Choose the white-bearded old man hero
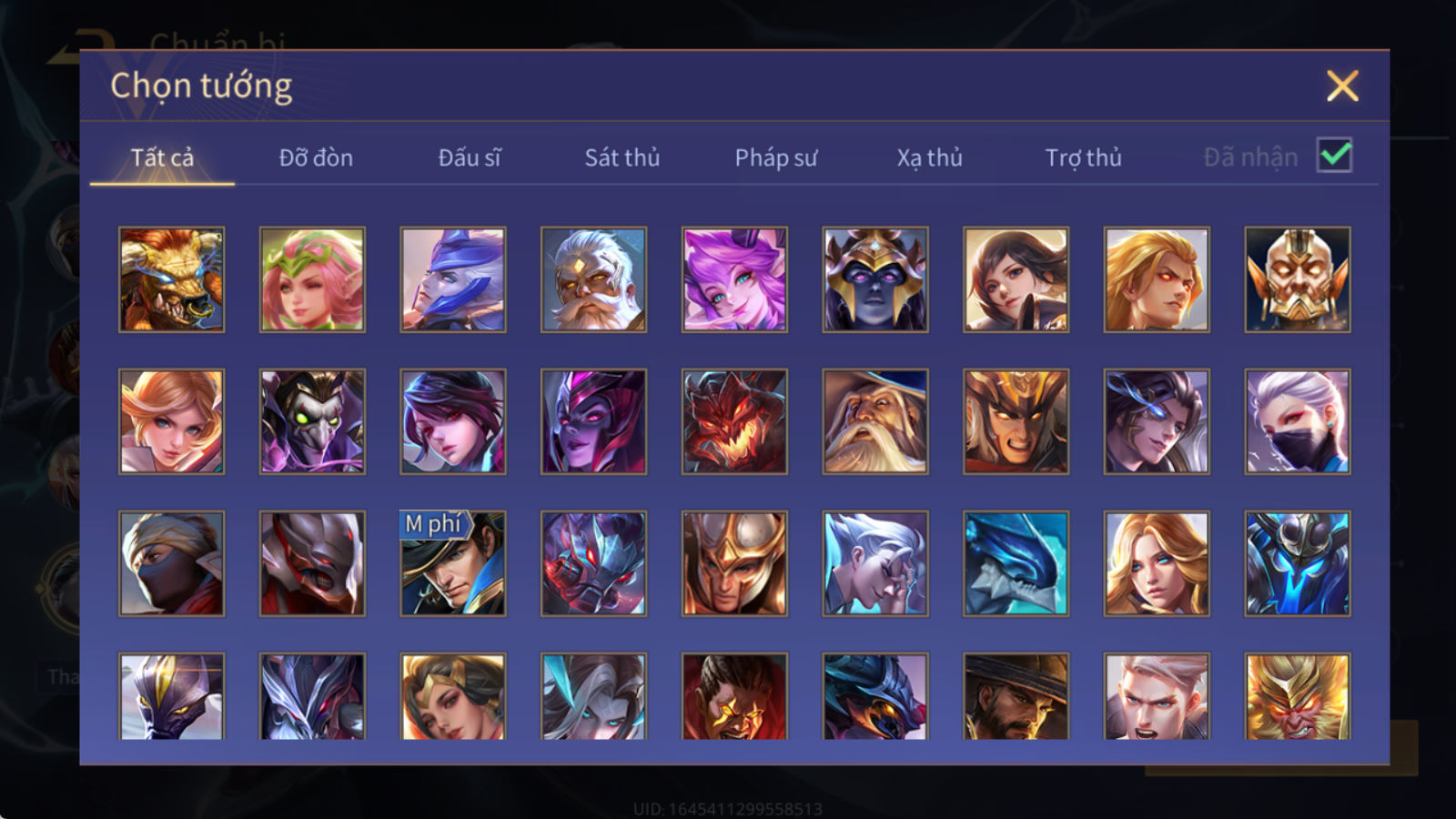Viewport: 1456px width, 819px height. (x=593, y=279)
